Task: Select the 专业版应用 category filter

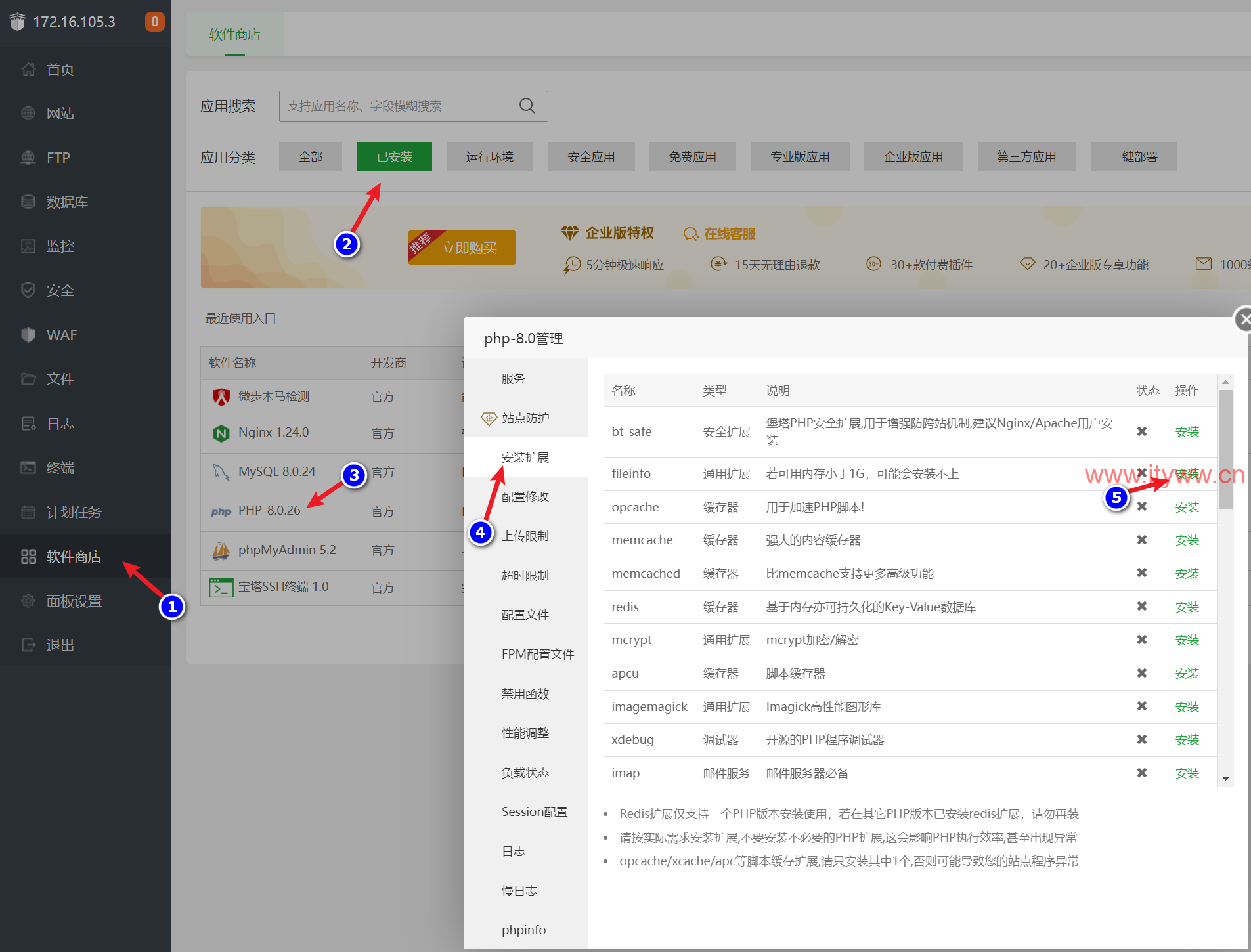Action: click(801, 157)
